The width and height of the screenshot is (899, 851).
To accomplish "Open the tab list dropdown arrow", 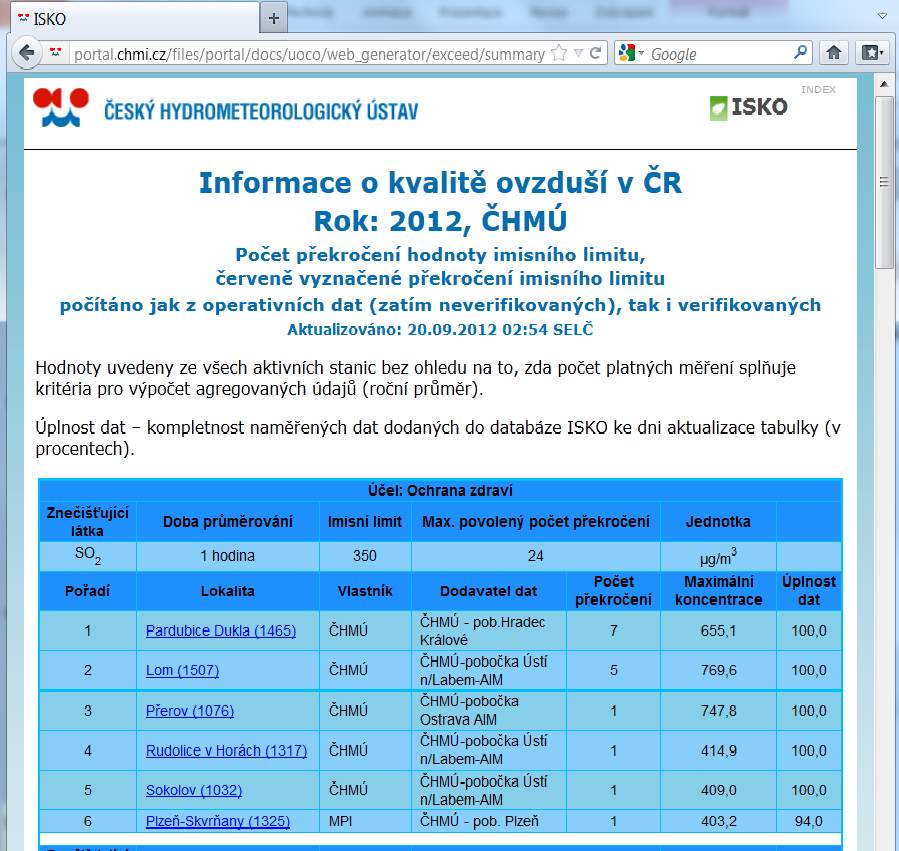I will pos(882,17).
